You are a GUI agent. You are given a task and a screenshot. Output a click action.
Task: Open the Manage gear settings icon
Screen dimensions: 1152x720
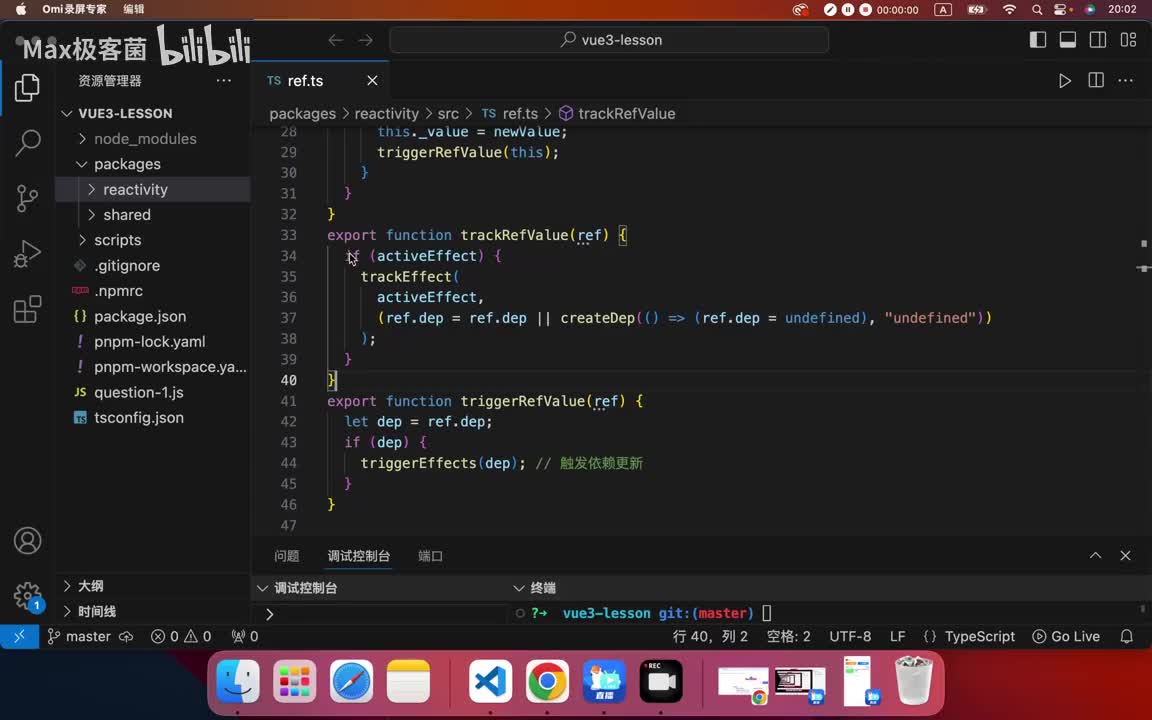tap(28, 596)
